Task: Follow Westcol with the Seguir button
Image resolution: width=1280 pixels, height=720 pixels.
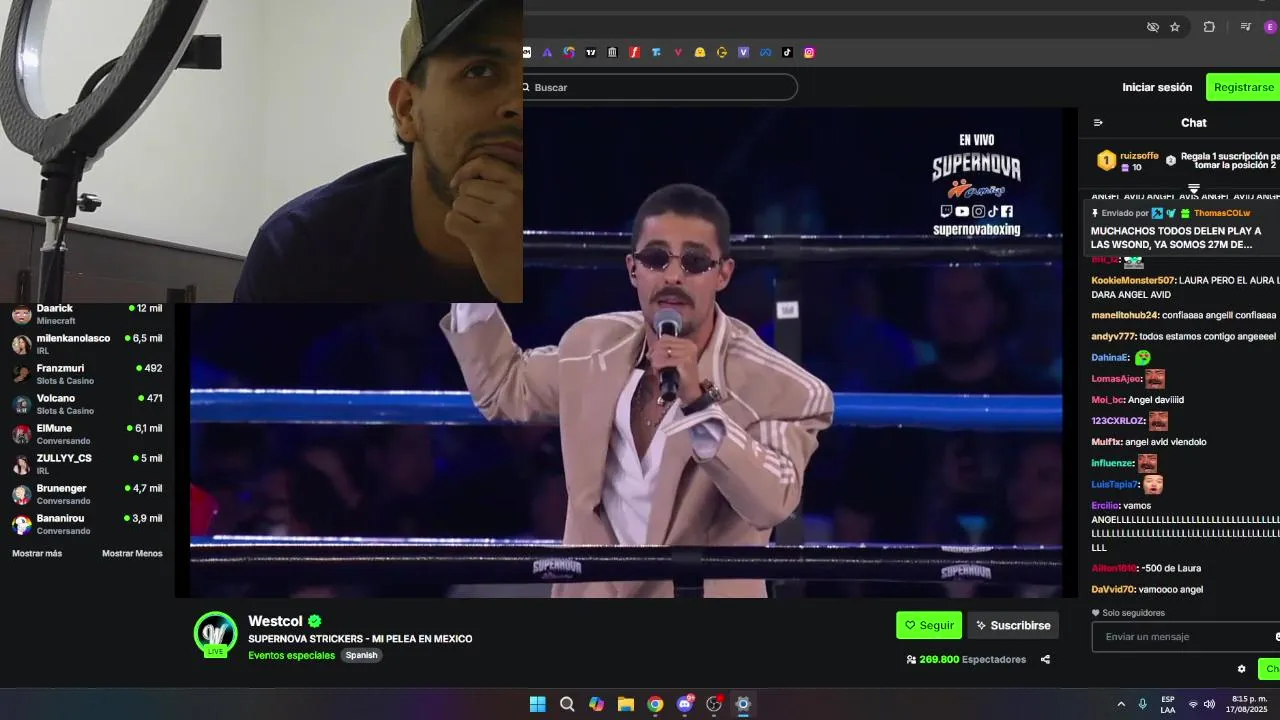Action: tap(929, 625)
